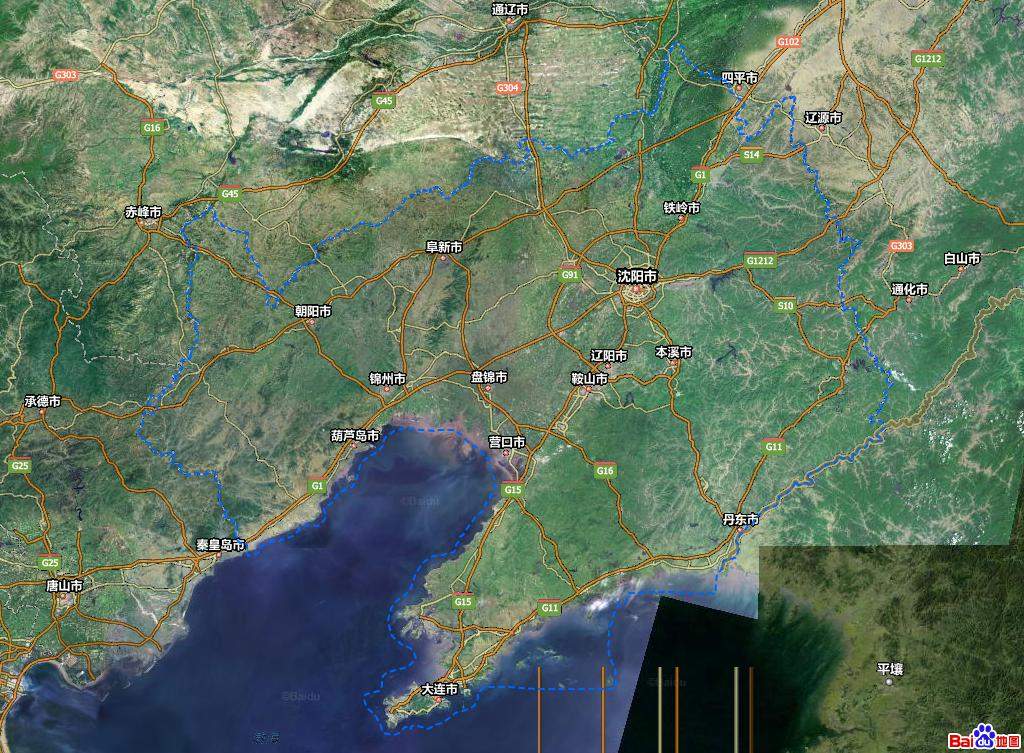Select the 葫芦岛市 city label
The height and width of the screenshot is (753, 1024).
[355, 436]
